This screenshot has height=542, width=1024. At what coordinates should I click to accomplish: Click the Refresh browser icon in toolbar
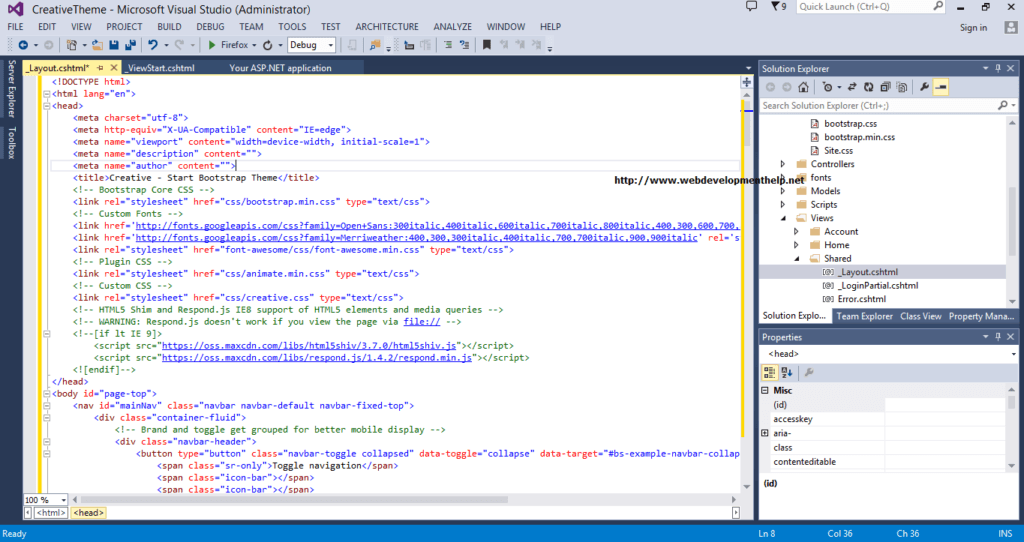[x=268, y=45]
